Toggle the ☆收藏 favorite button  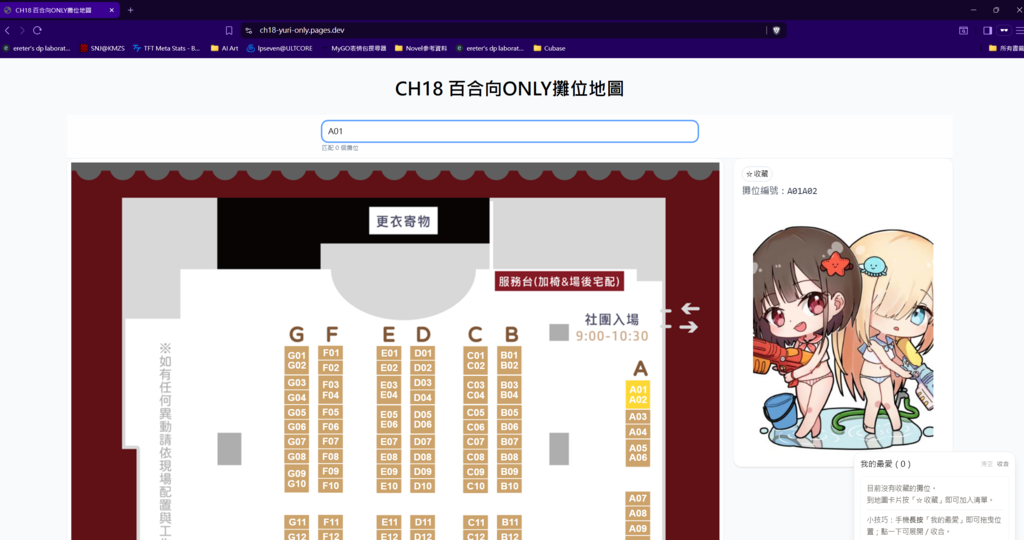click(757, 174)
